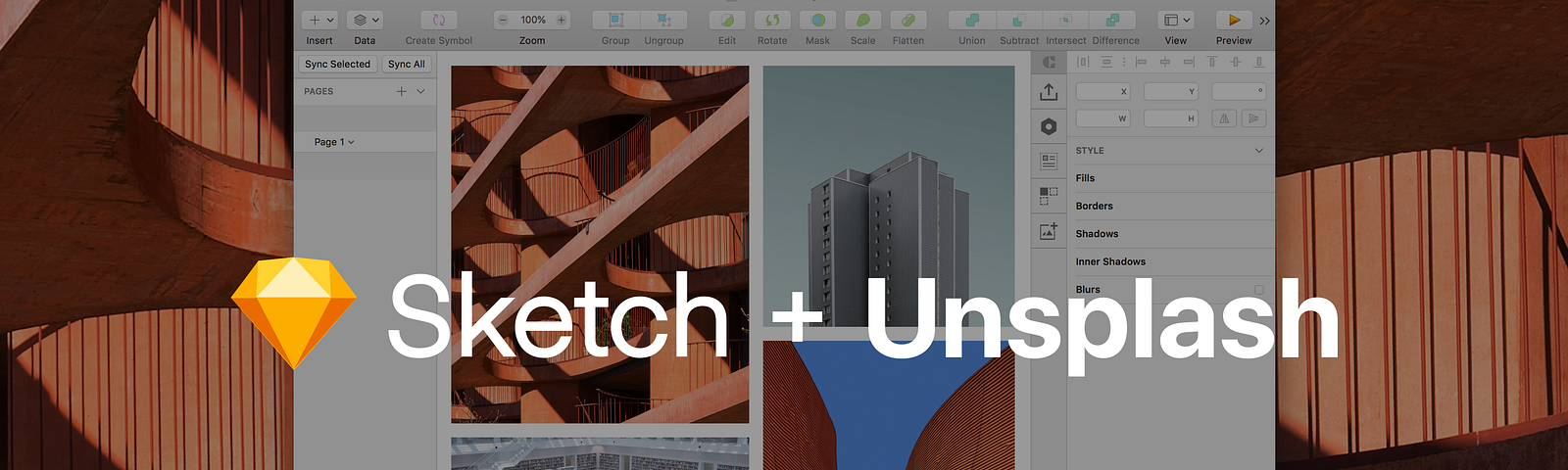Click the Preview play button
Screen dimensions: 1568x470
[x=1234, y=20]
